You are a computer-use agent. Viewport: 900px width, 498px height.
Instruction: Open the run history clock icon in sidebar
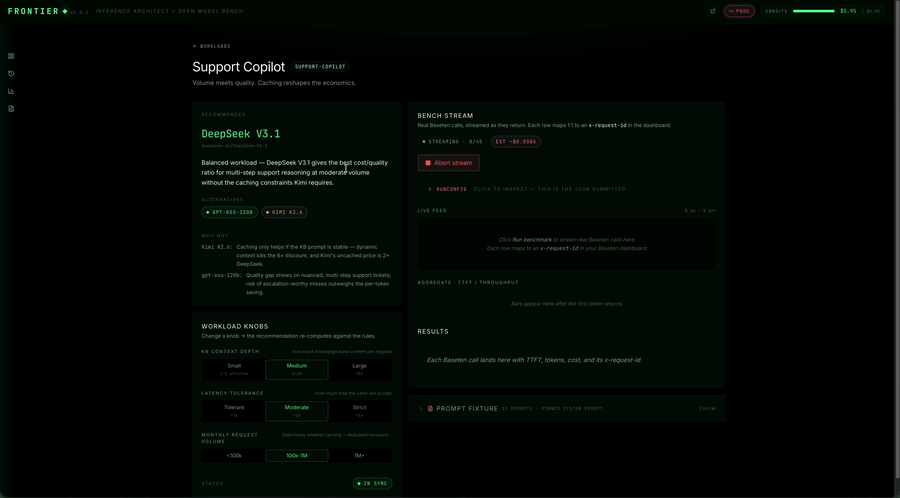[x=11, y=73]
